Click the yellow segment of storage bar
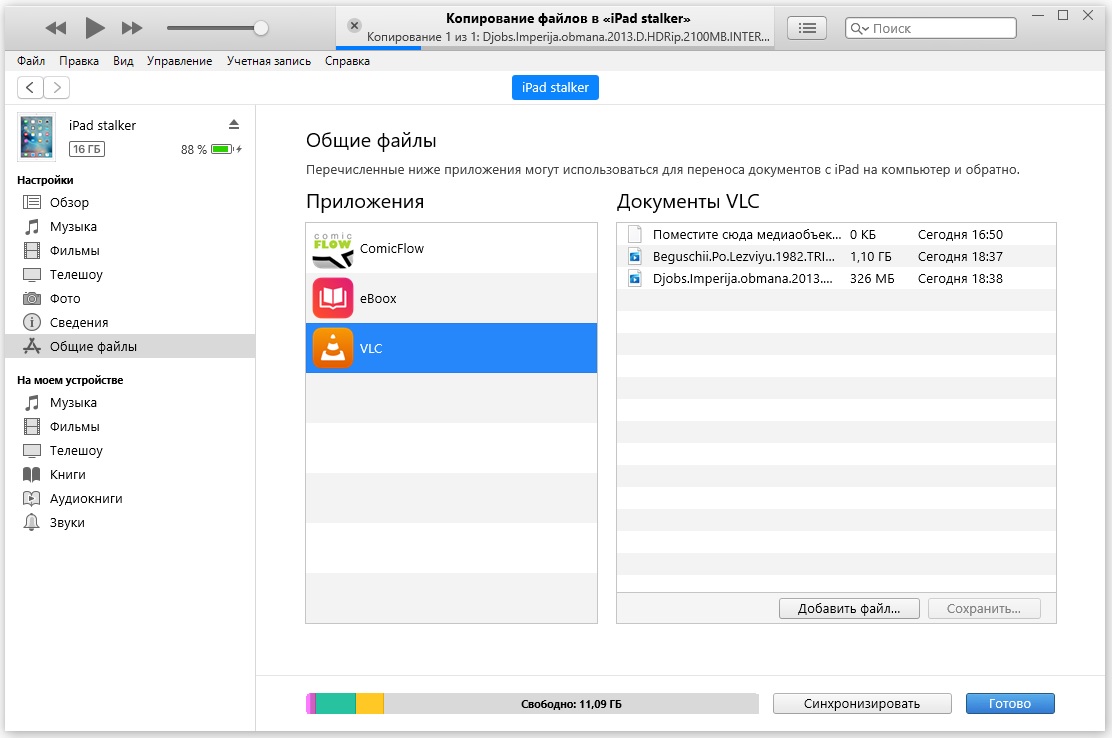The image size is (1112, 738). point(369,703)
